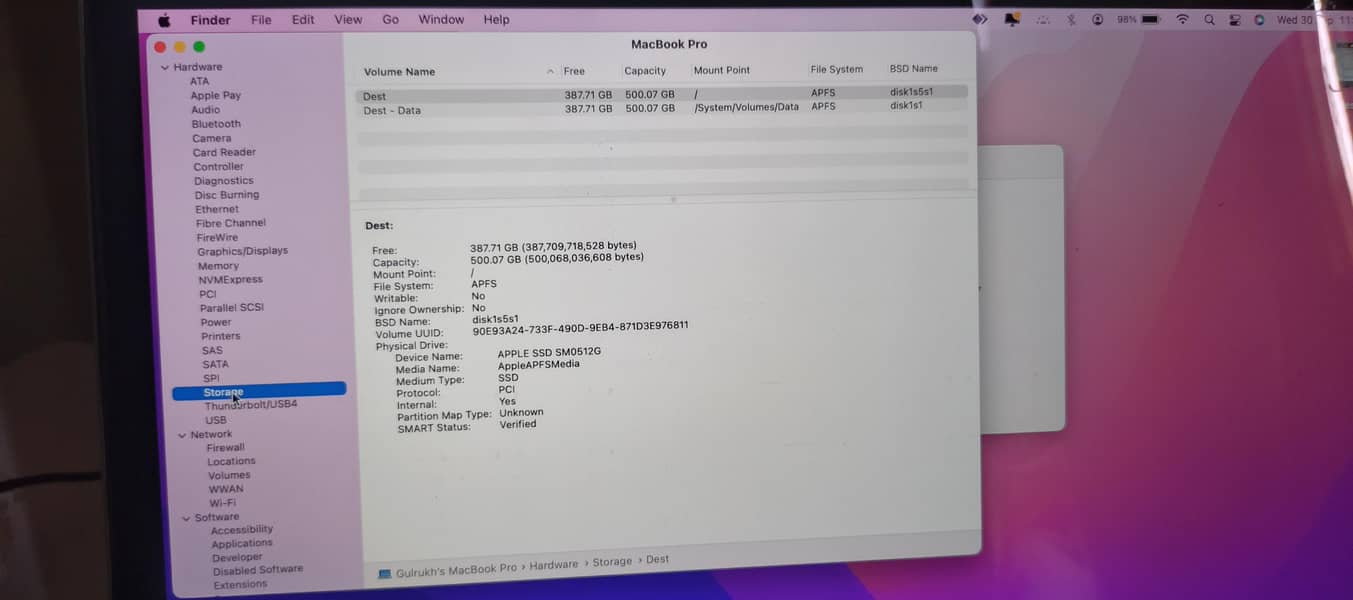Select the highlighted Storage item
The width and height of the screenshot is (1353, 600).
pos(259,392)
